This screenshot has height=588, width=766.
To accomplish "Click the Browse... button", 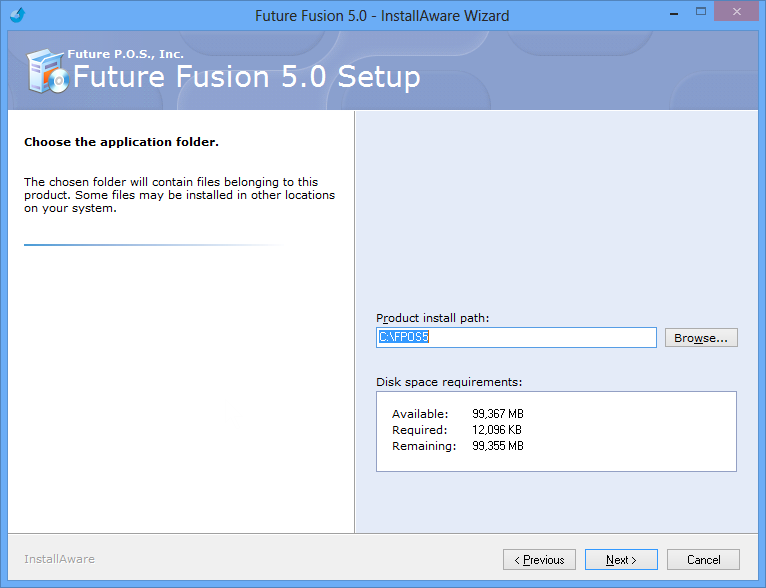I will [x=701, y=337].
